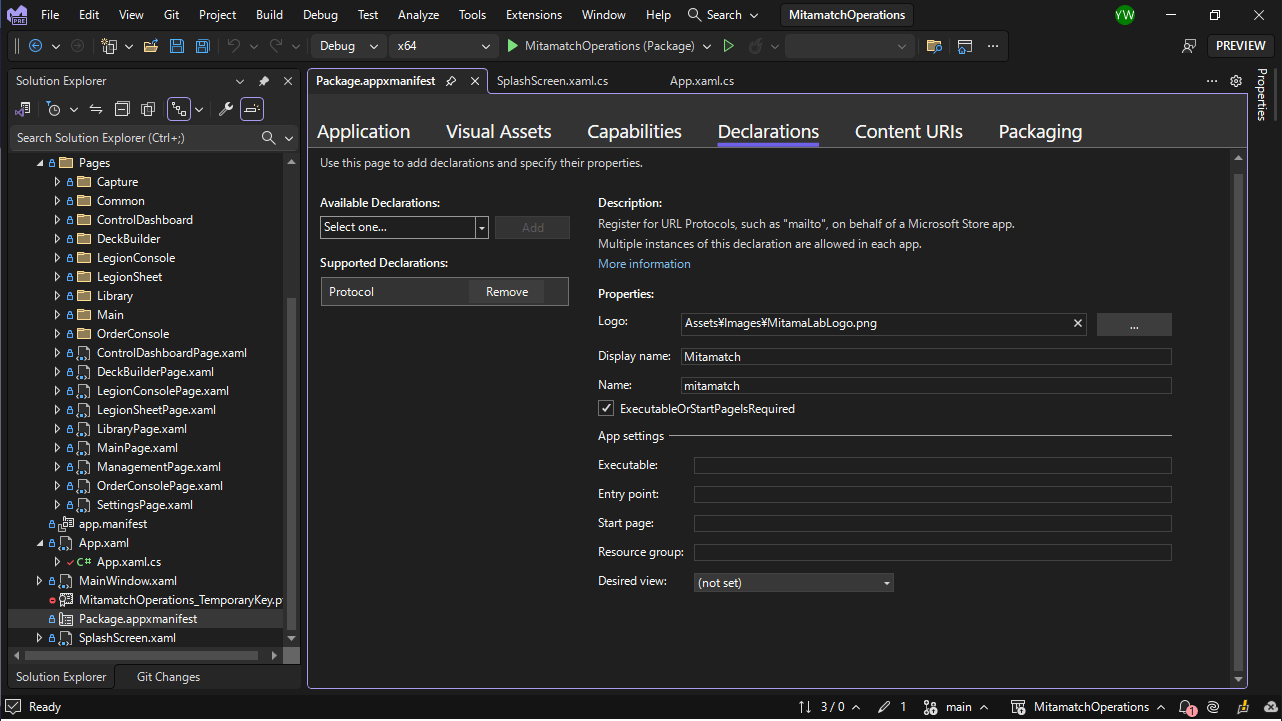Screen dimensions: 1282x721
Task: Open the More information link
Action: pyautogui.click(x=644, y=264)
